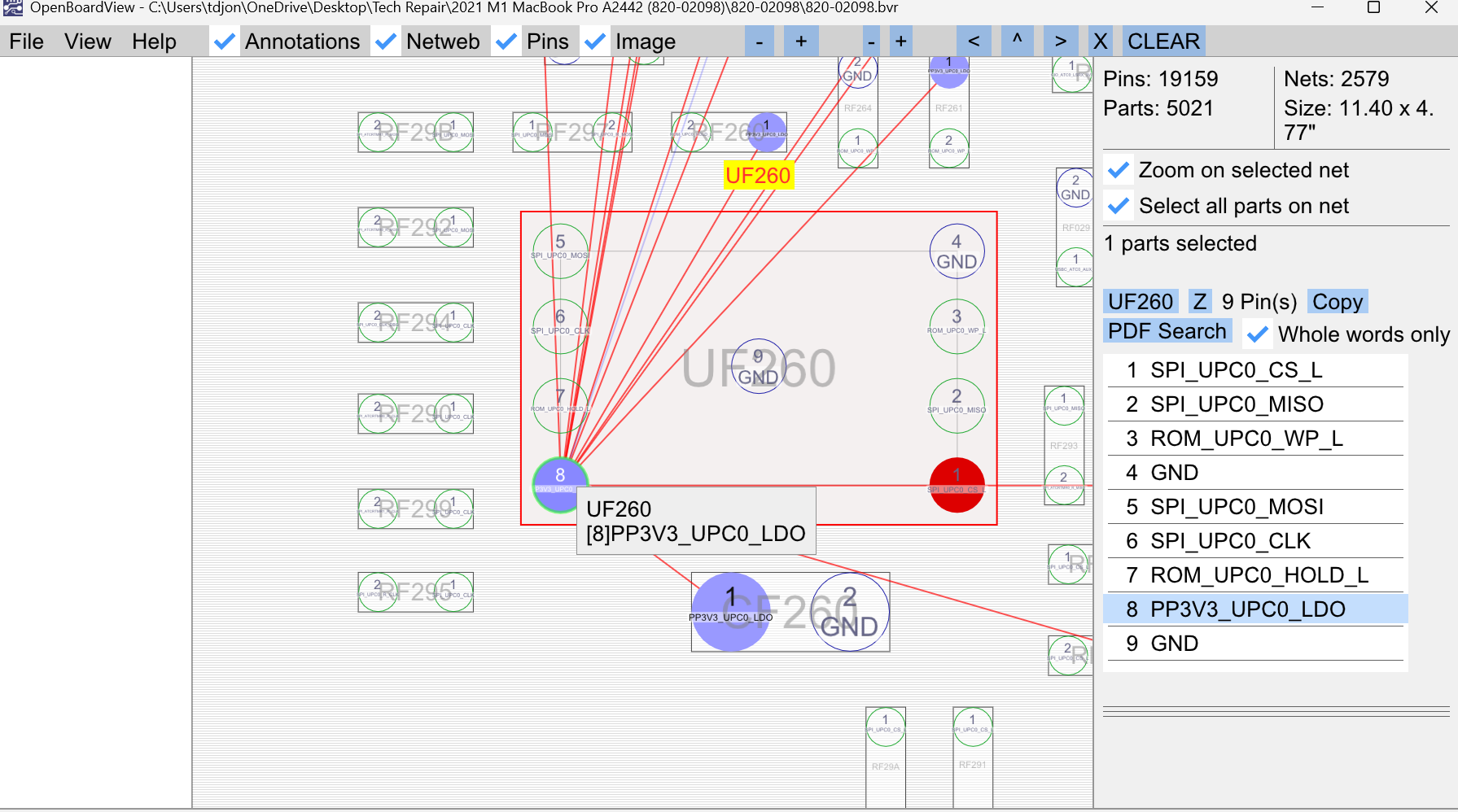The image size is (1458, 812).
Task: Click pin 1 of resistor RF29A
Action: (886, 727)
